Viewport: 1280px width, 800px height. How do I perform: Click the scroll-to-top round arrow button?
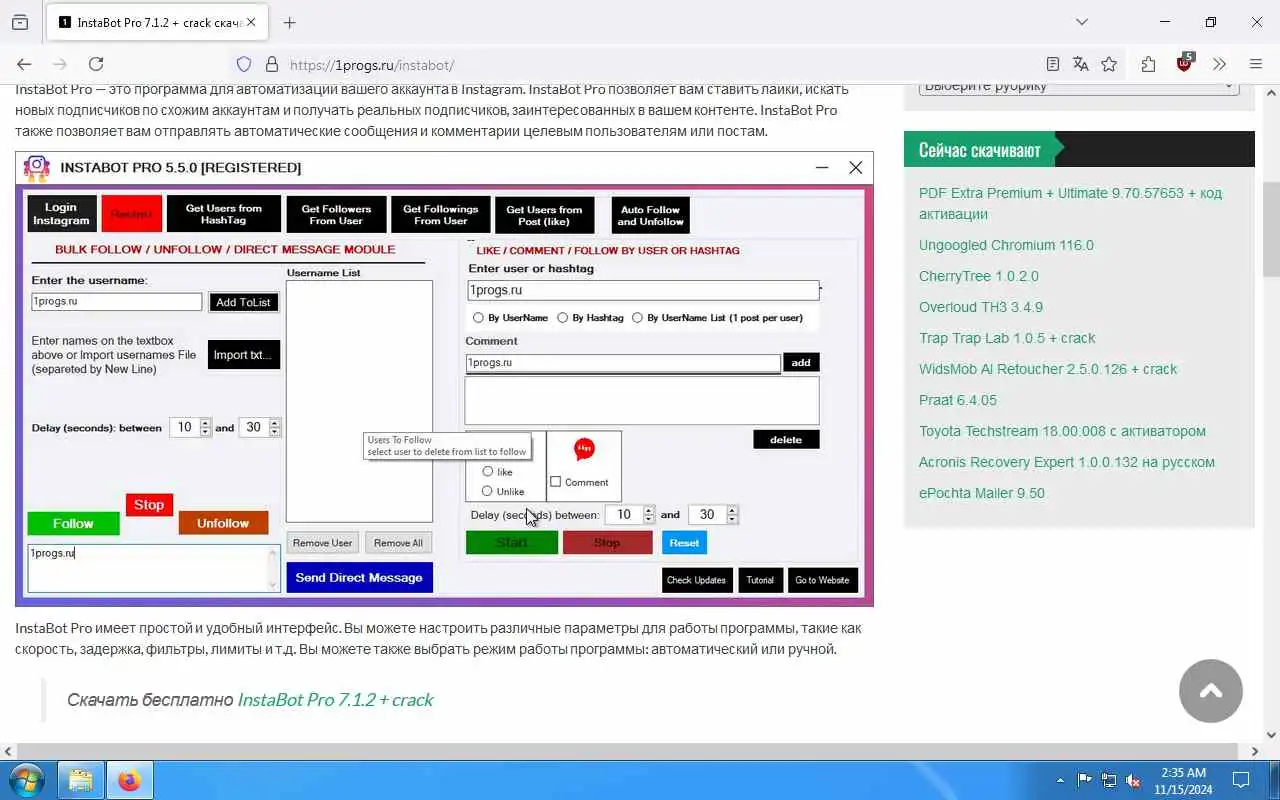point(1211,690)
